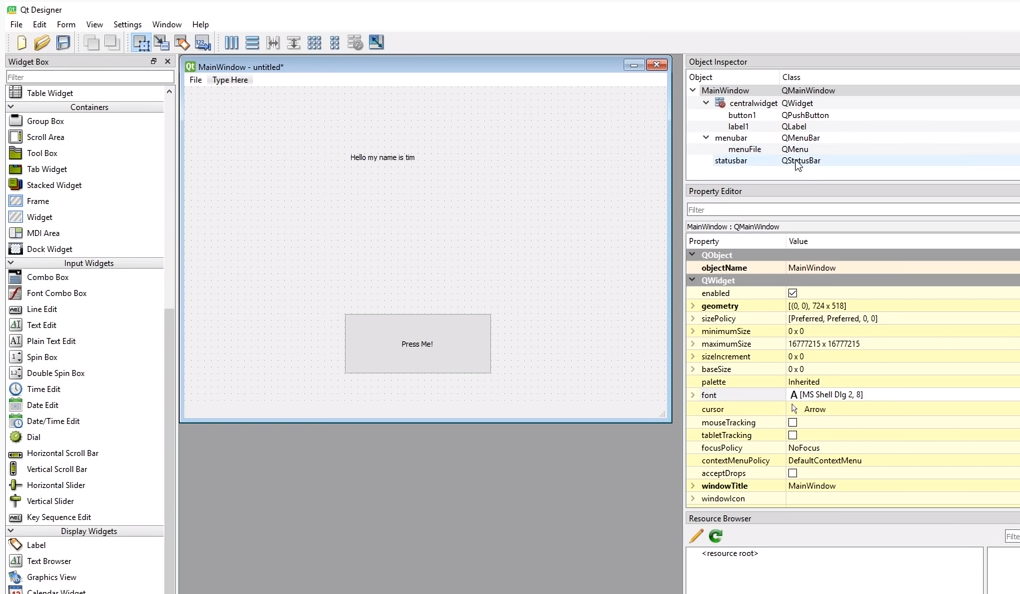This screenshot has width=1020, height=594.
Task: Click the Press Me! push button
Action: (417, 344)
